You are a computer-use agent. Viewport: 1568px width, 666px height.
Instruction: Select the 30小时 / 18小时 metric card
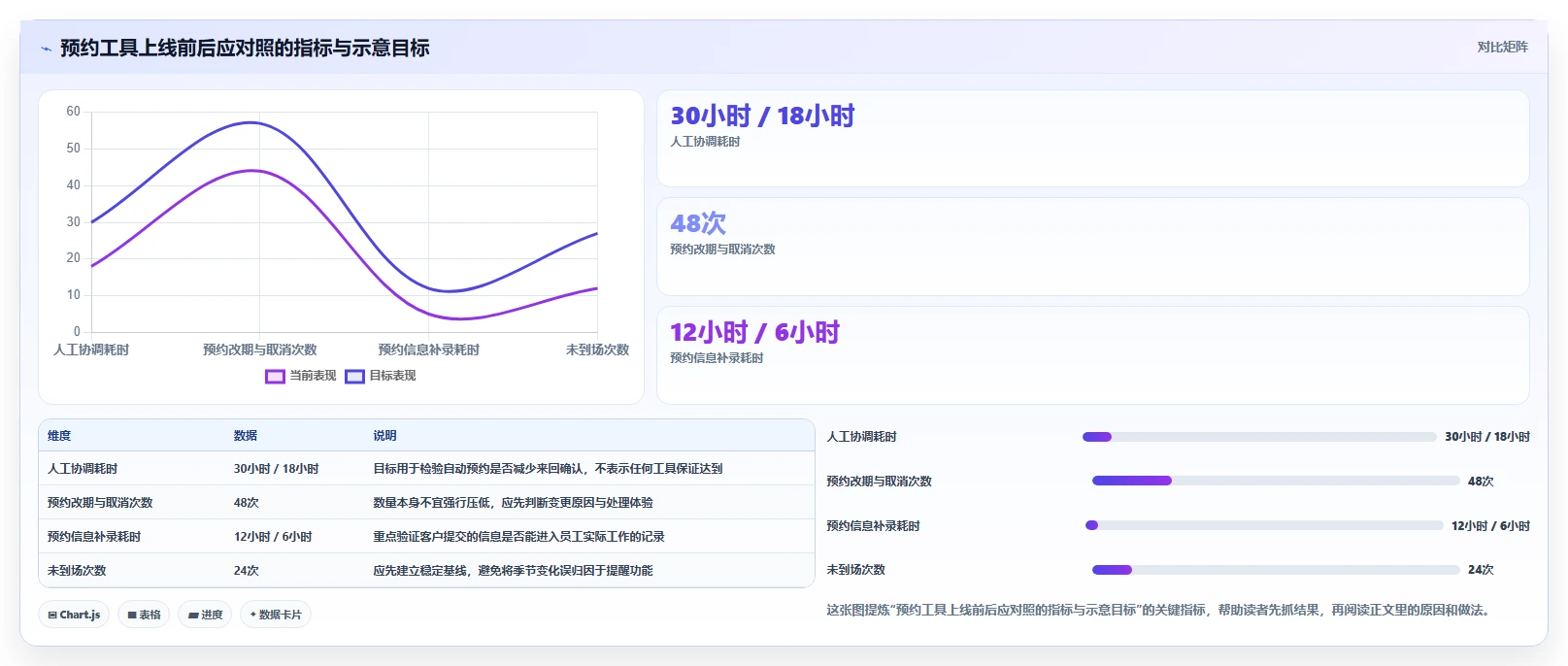1093,138
